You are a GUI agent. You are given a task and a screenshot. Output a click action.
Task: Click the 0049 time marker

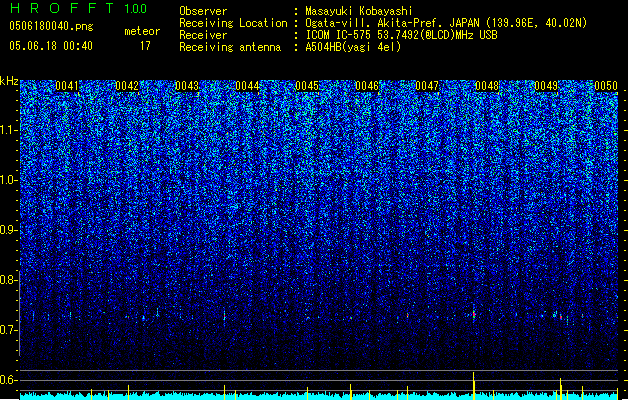[x=546, y=86]
